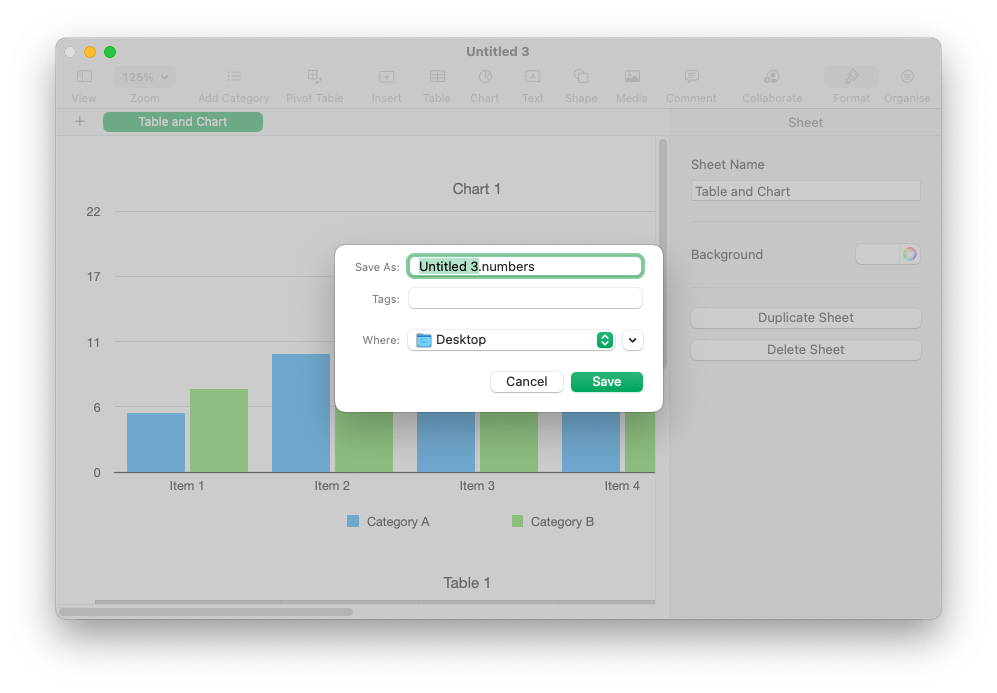The width and height of the screenshot is (997, 693).
Task: Click the Add Category toolbar icon
Action: pyautogui.click(x=233, y=77)
